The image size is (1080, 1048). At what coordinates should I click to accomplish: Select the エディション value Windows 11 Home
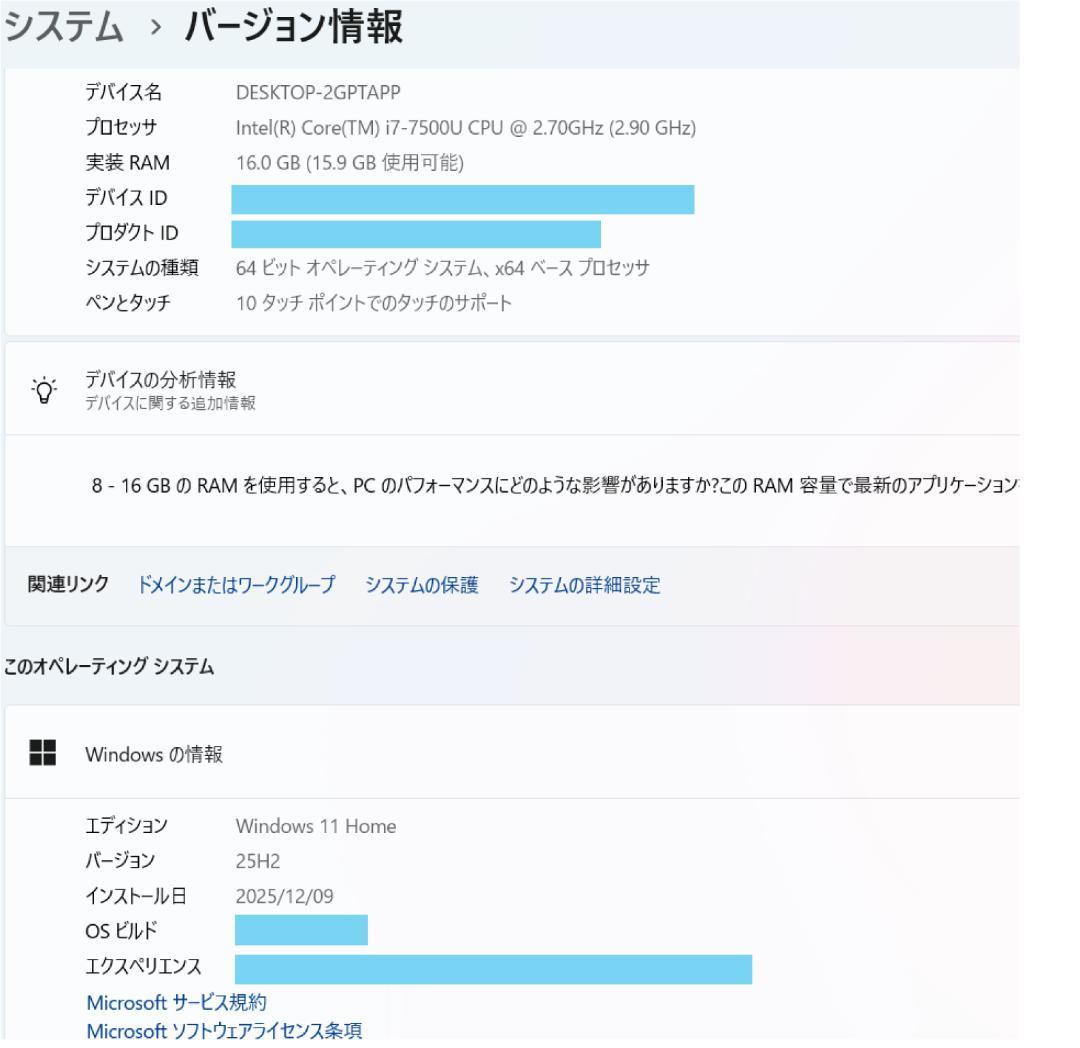click(x=316, y=827)
